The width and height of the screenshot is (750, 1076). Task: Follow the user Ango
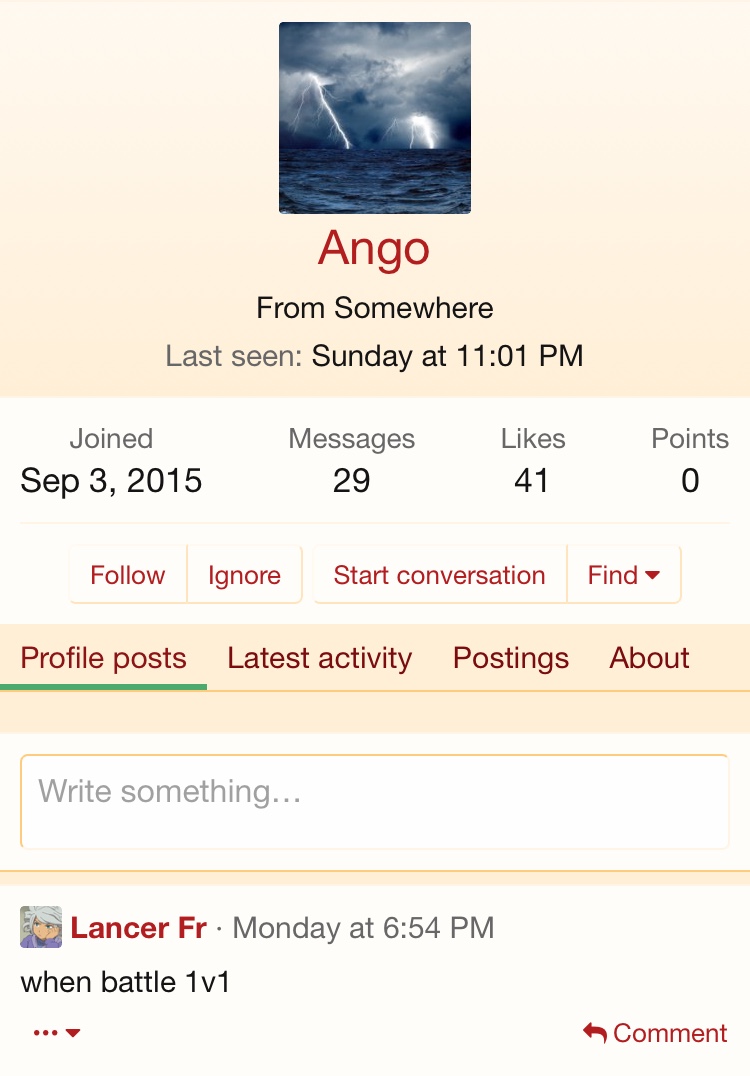coord(128,575)
